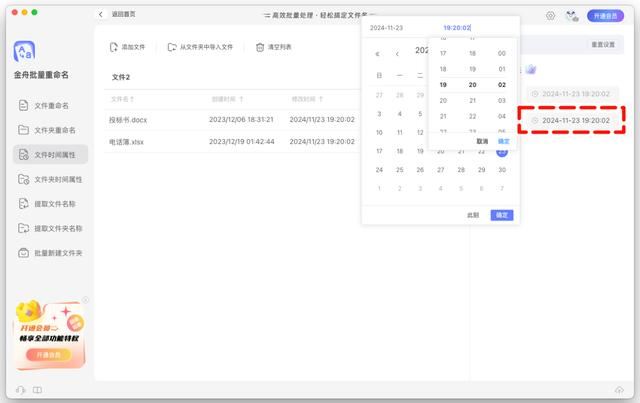This screenshot has height=403, width=640.
Task: Click the blue 确定 button under the calendar
Action: point(501,215)
